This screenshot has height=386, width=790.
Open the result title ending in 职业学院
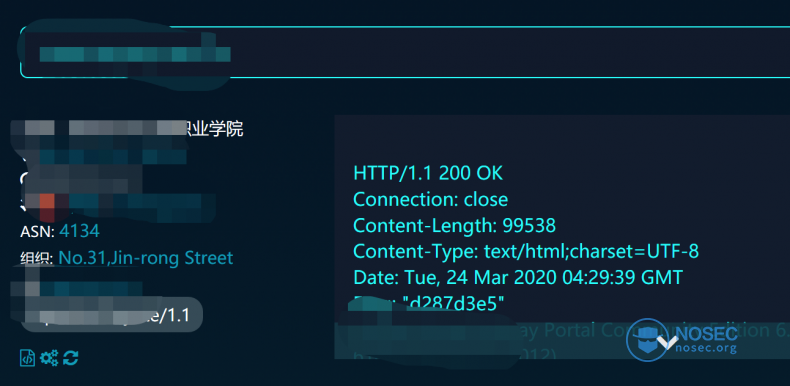[x=127, y=128]
